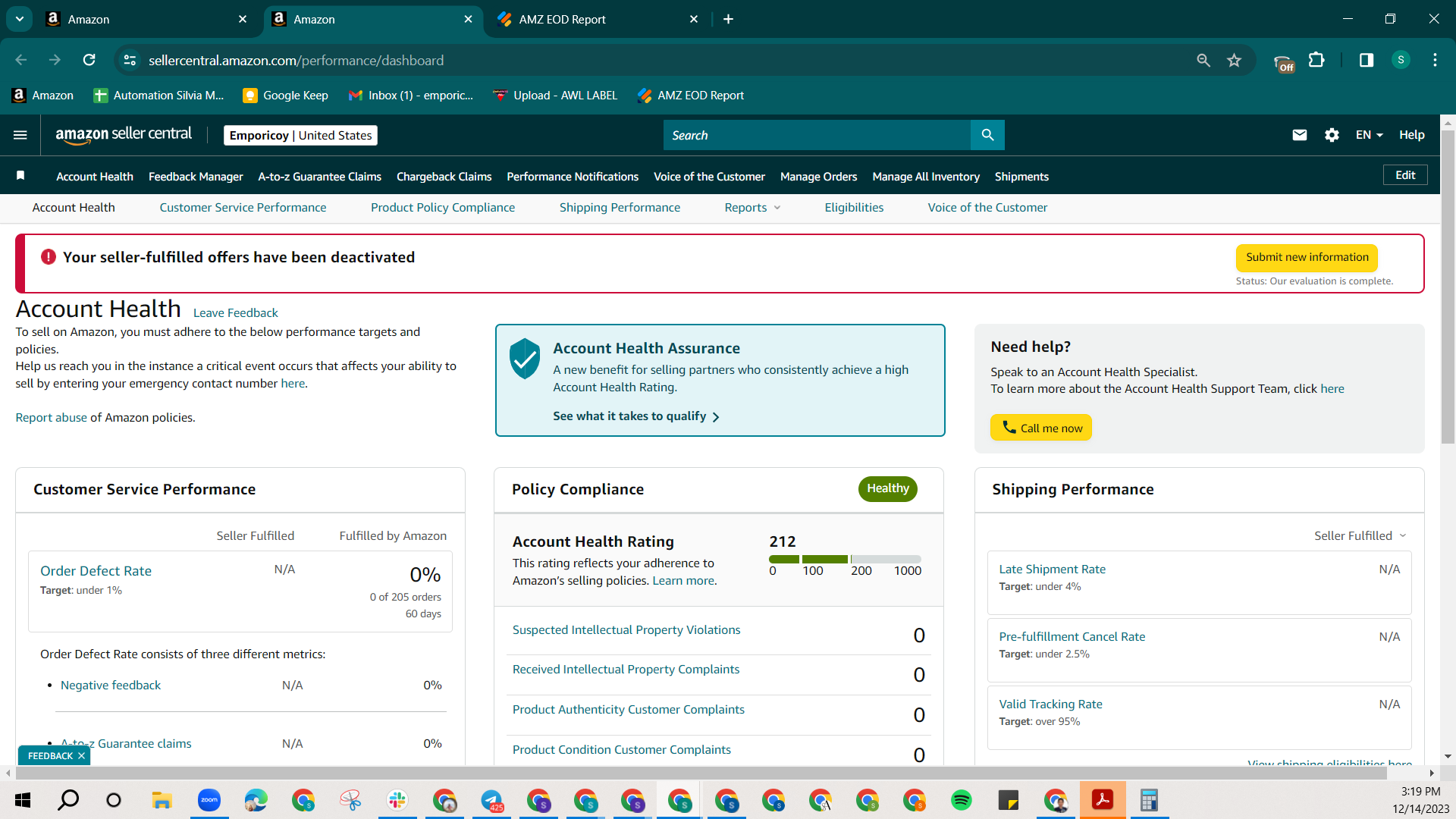The height and width of the screenshot is (819, 1456).
Task: Open Performance Notifications in the navigation bar
Action: [573, 177]
